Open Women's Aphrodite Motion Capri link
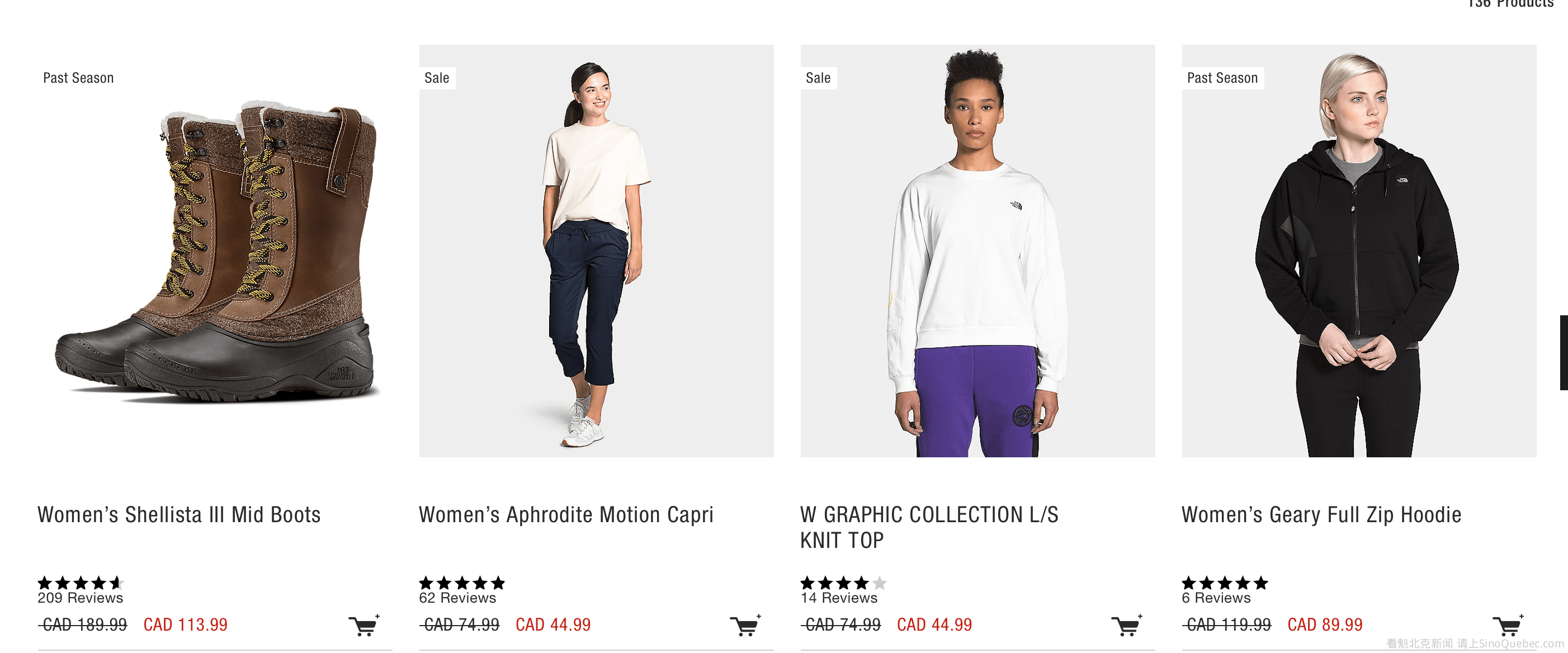Image resolution: width=1568 pixels, height=653 pixels. (x=565, y=514)
